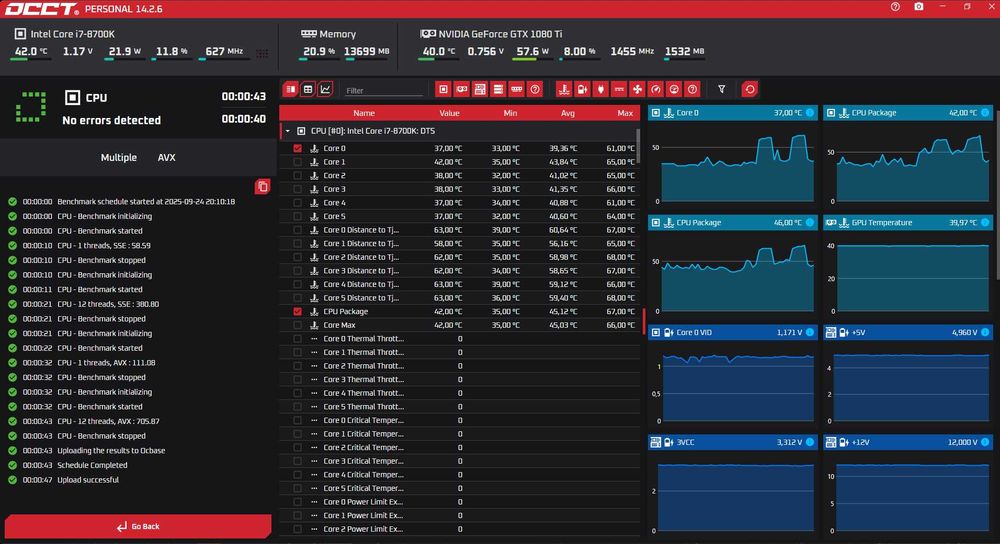This screenshot has height=544, width=1000.
Task: Toggle the fan sensors filter icon
Action: (x=637, y=90)
